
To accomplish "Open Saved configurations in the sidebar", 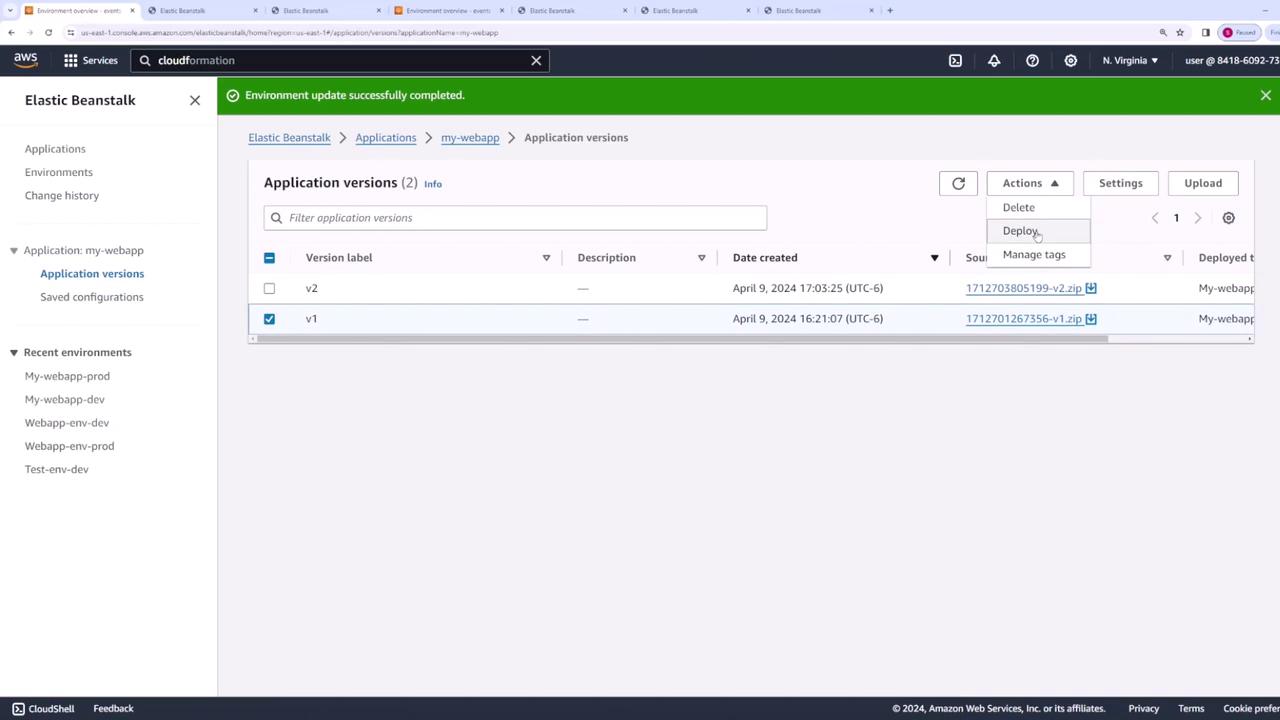I will (x=92, y=297).
